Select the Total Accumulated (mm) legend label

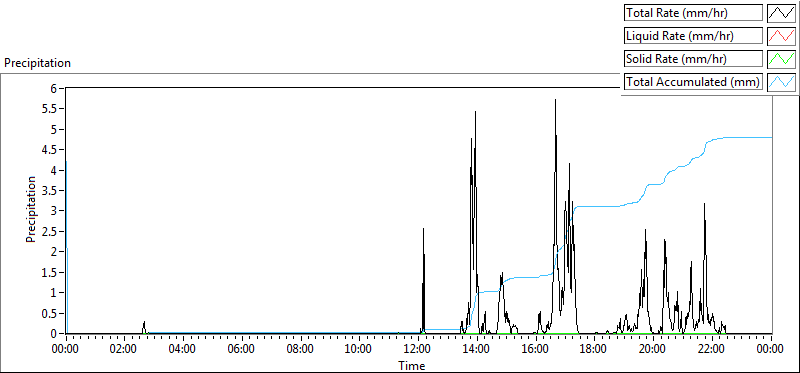(693, 82)
